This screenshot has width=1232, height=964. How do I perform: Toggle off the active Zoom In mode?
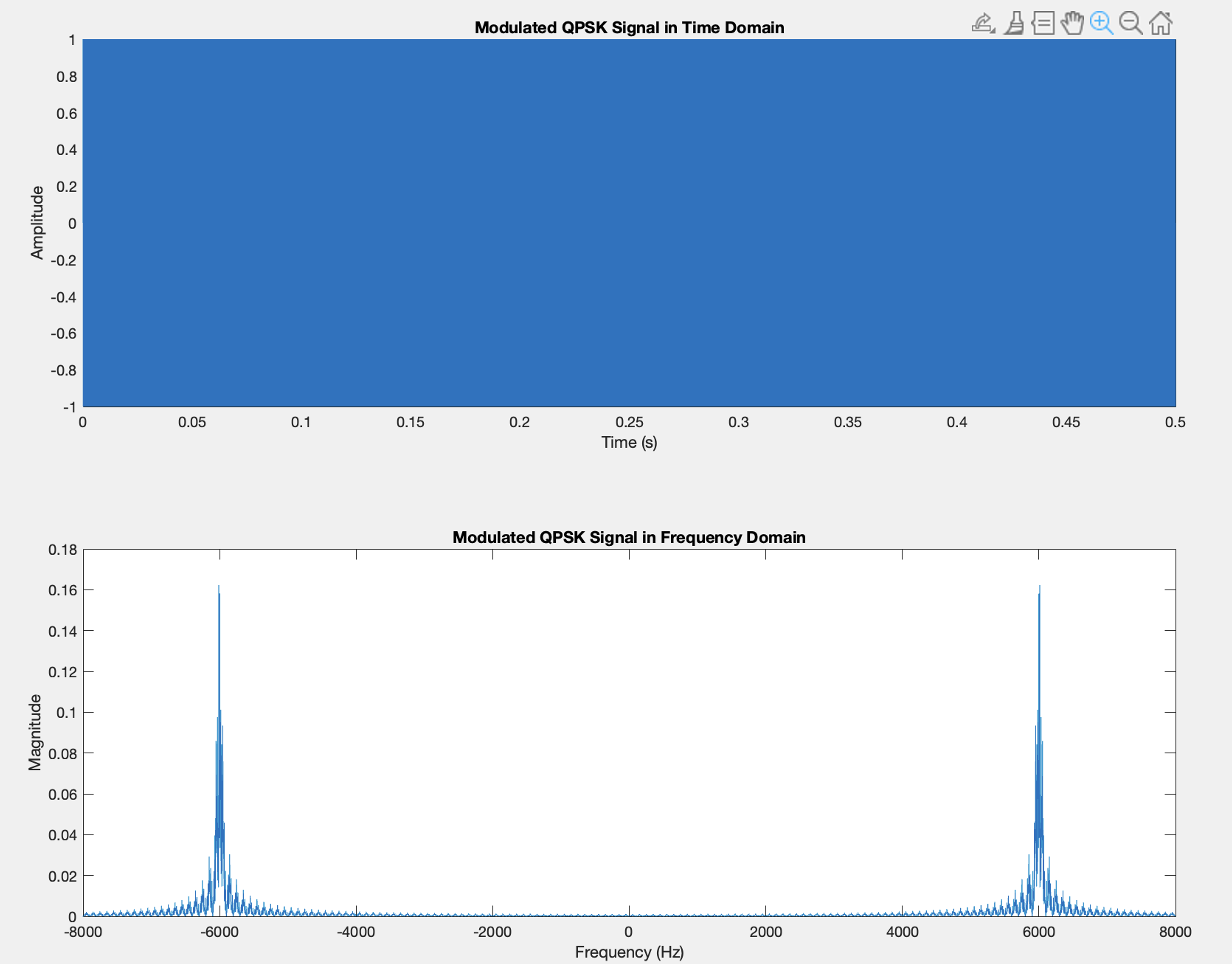coord(1101,22)
